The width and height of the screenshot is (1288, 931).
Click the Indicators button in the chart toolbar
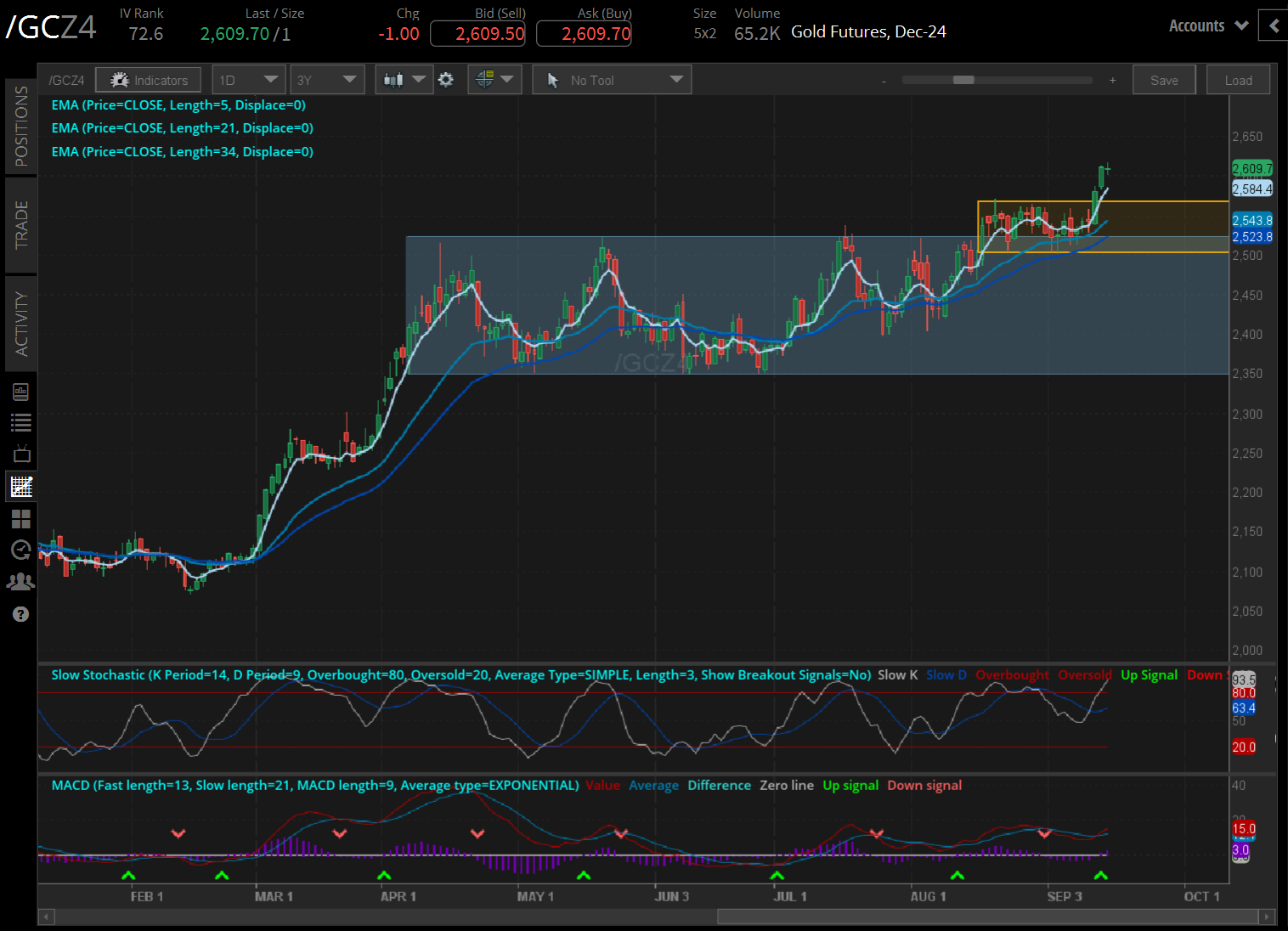(x=148, y=79)
